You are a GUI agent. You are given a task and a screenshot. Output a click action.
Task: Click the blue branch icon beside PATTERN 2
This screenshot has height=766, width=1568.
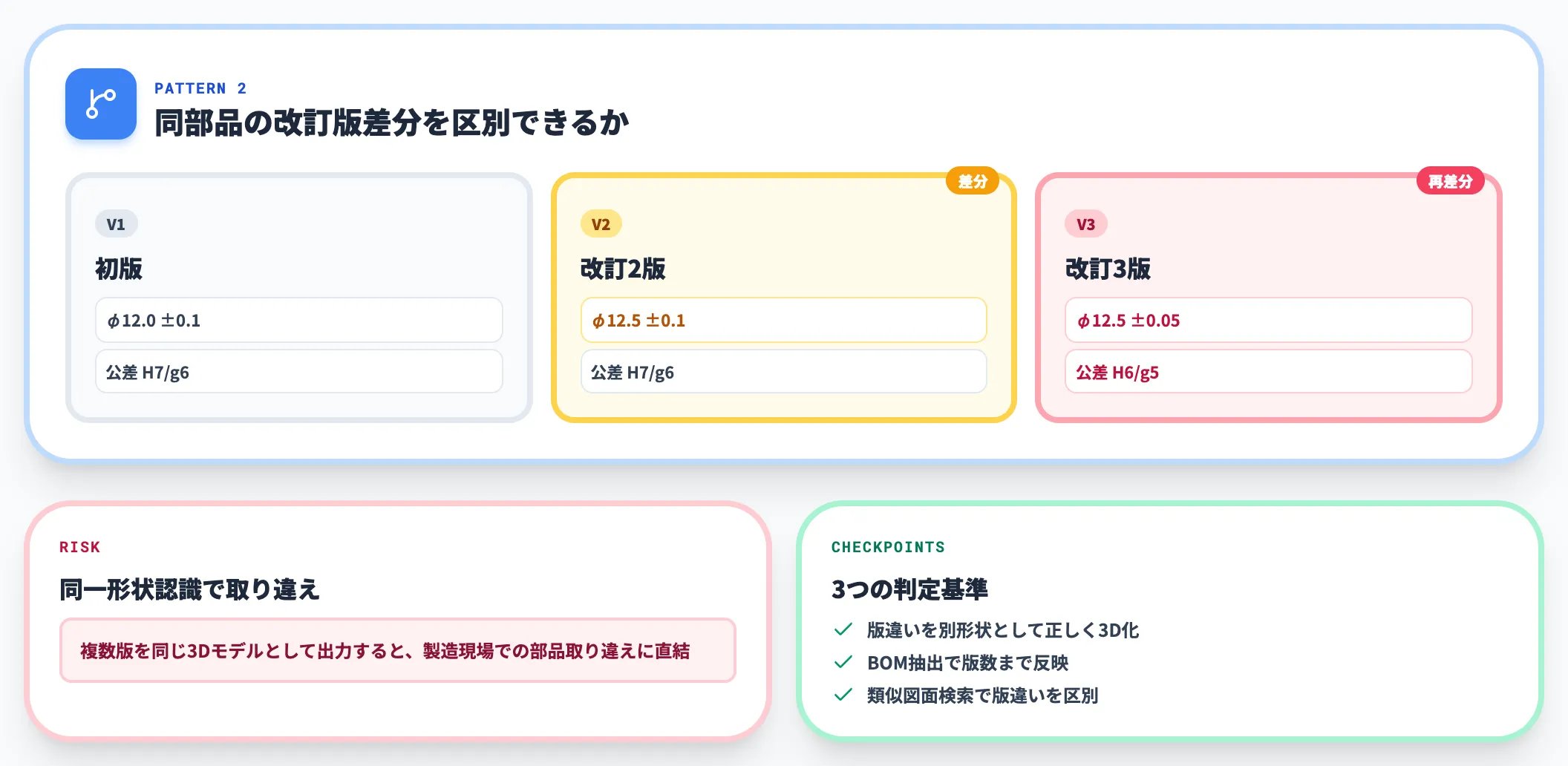101,104
